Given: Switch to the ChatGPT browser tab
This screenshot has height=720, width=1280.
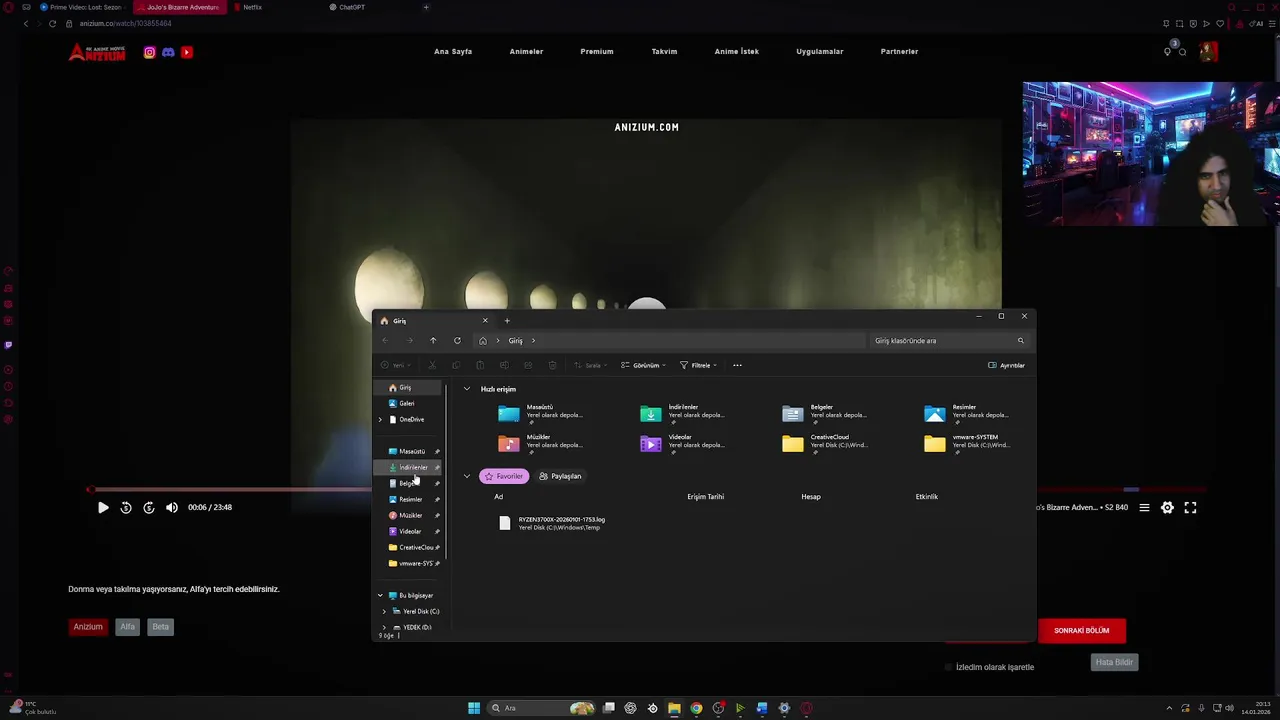Looking at the screenshot, I should pyautogui.click(x=351, y=7).
